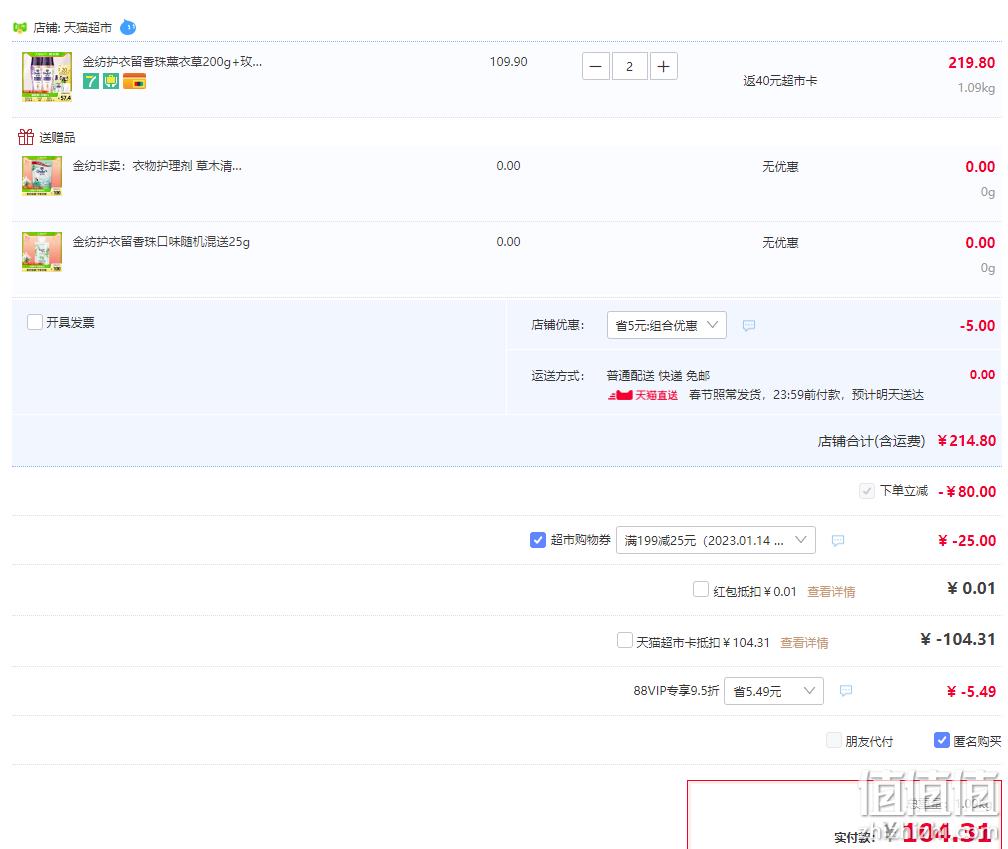Click the quantity input field showing 2
Image resolution: width=1008 pixels, height=849 pixels.
(629, 66)
